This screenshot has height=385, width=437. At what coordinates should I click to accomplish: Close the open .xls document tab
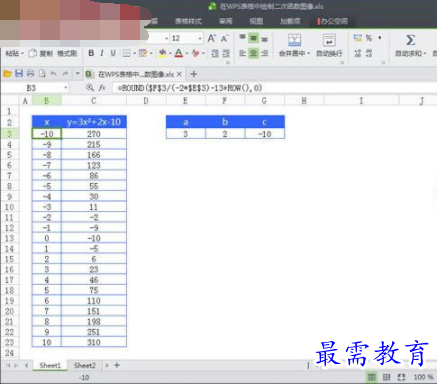click(179, 74)
